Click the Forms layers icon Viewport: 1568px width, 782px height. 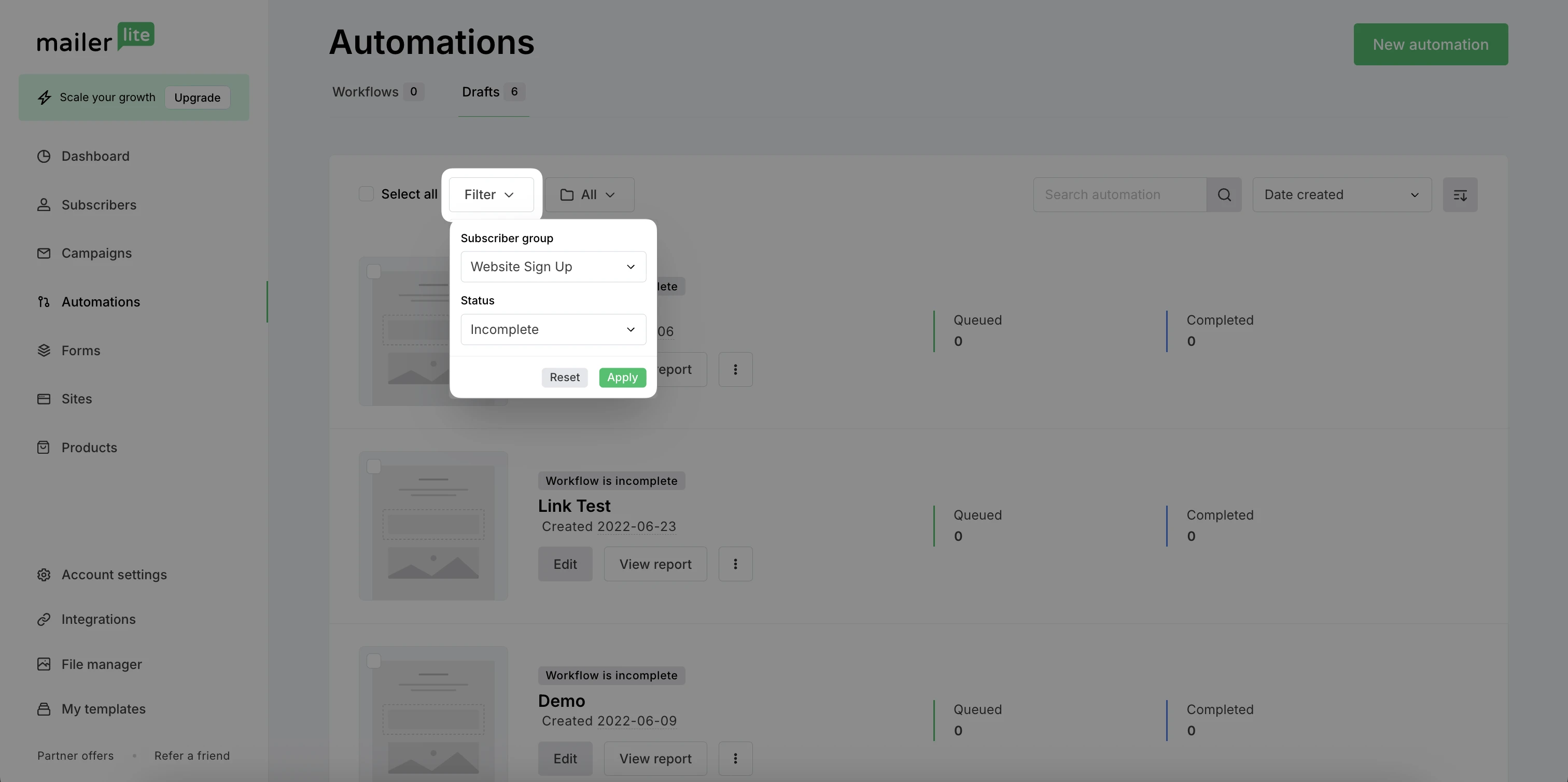point(44,351)
